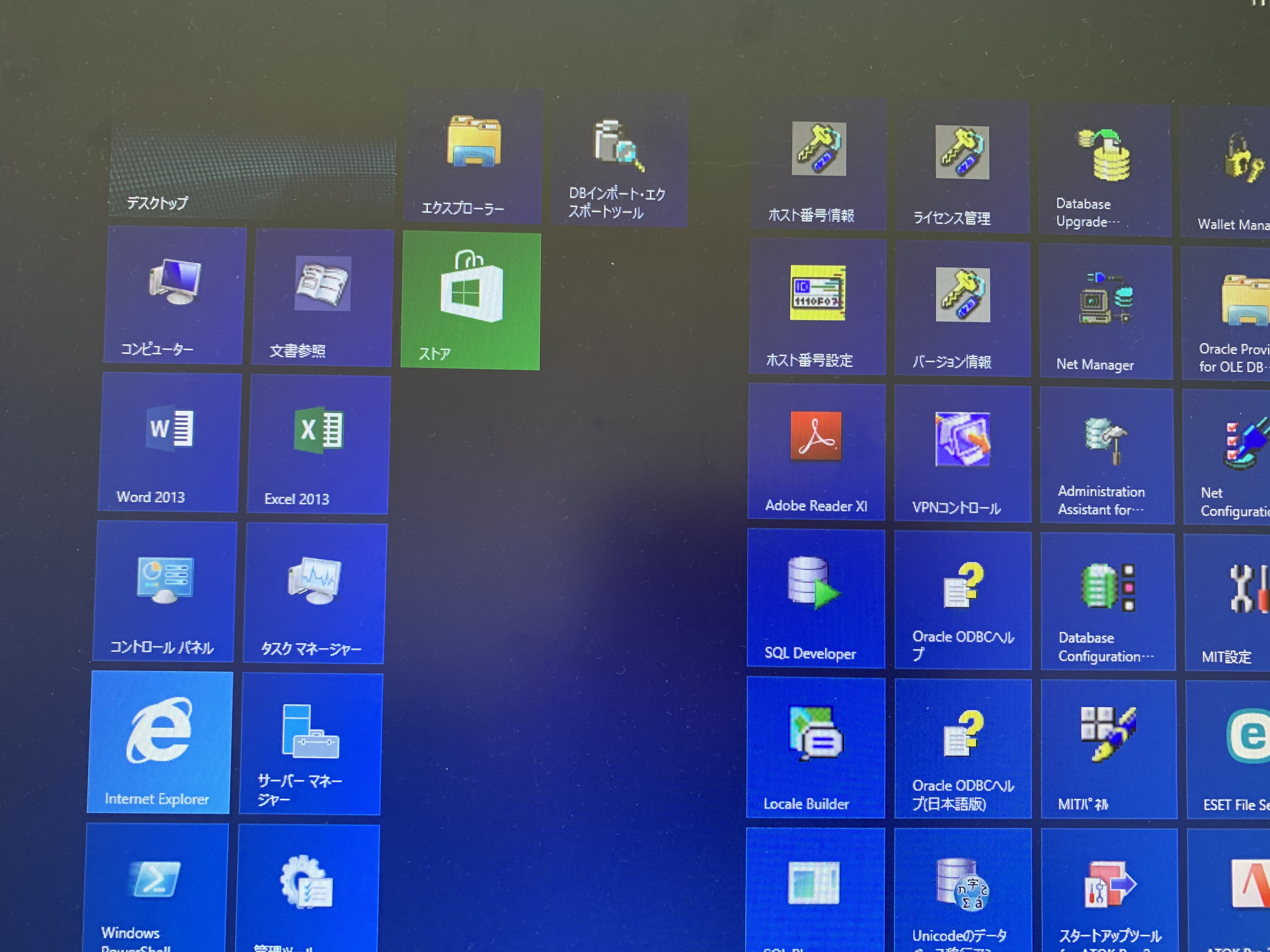Screen dimensions: 1270x952
Task: Launch Locale Builder
Action: [x=815, y=747]
